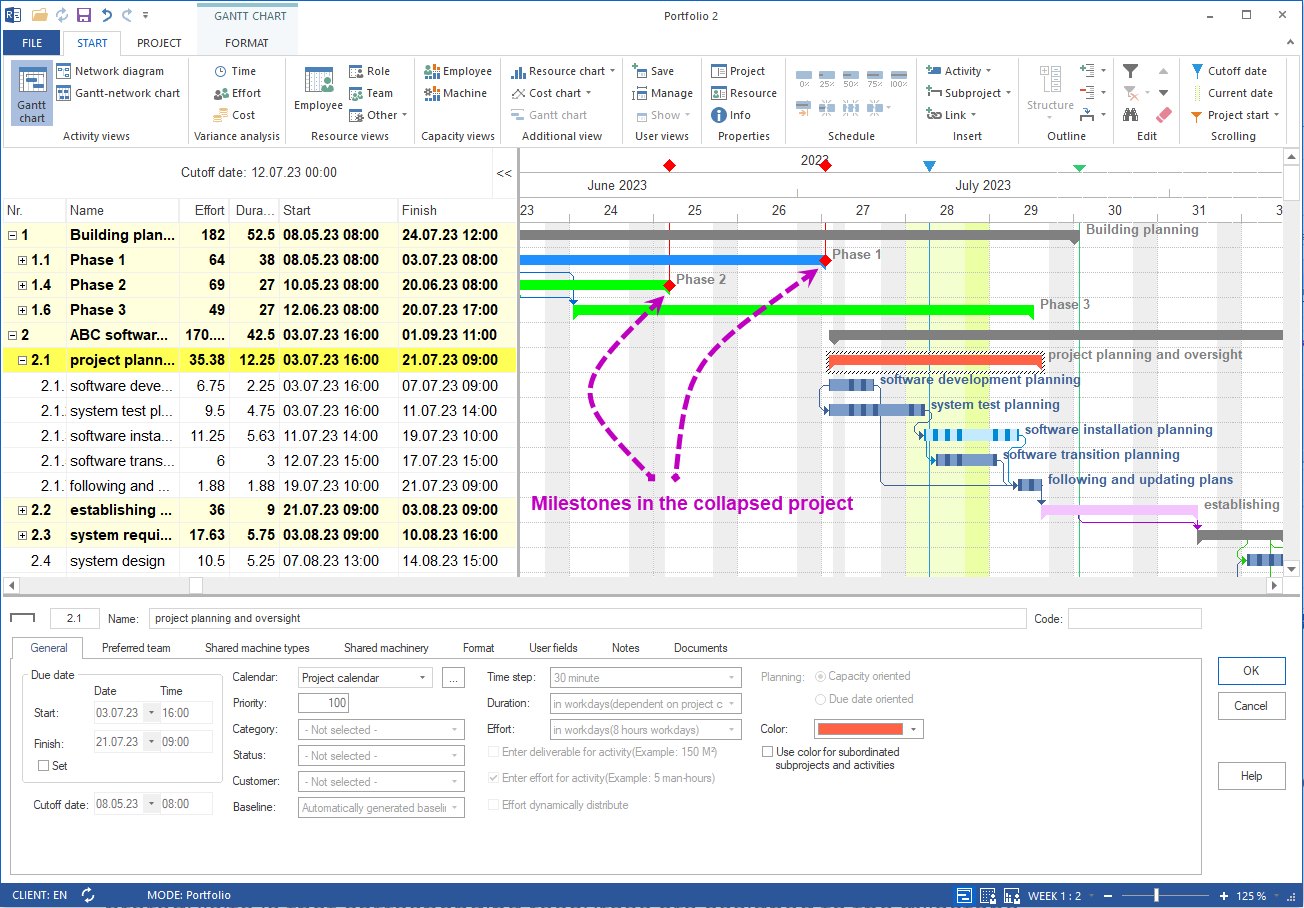Save the current user view
The image size is (1304, 908).
click(654, 71)
